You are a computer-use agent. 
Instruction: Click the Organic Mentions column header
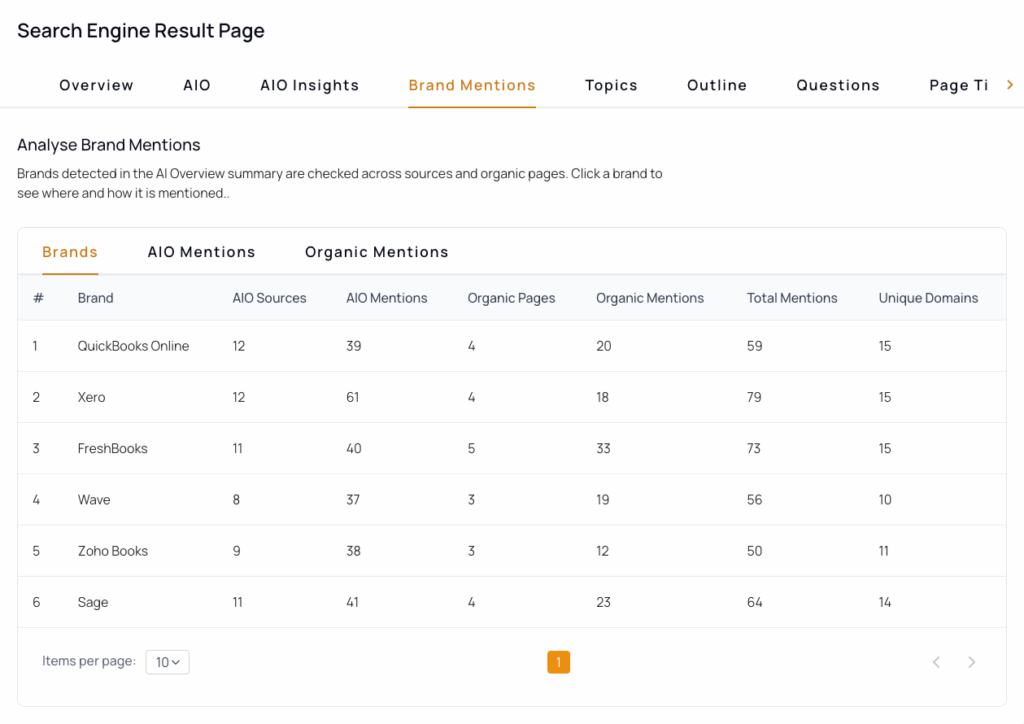pos(650,298)
